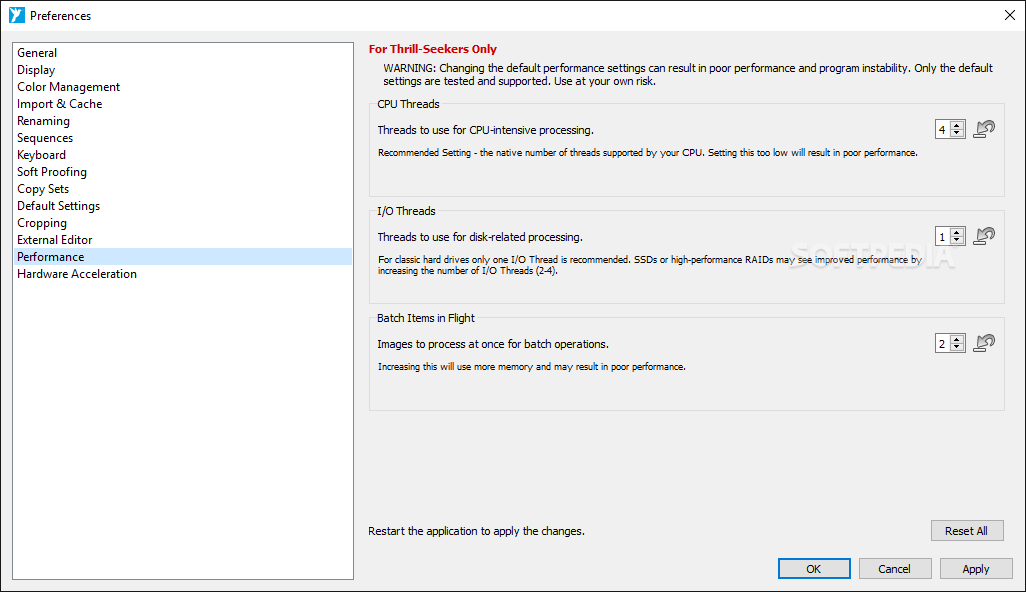This screenshot has width=1026, height=592.
Task: Open the Display preferences category
Action: pos(183,70)
